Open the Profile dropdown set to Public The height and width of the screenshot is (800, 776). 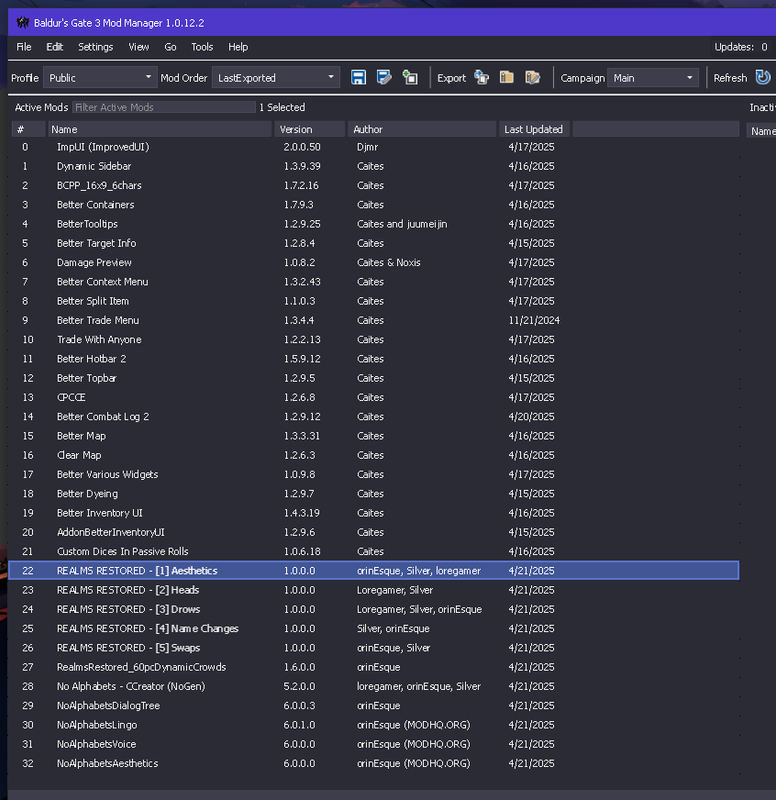[x=100, y=78]
